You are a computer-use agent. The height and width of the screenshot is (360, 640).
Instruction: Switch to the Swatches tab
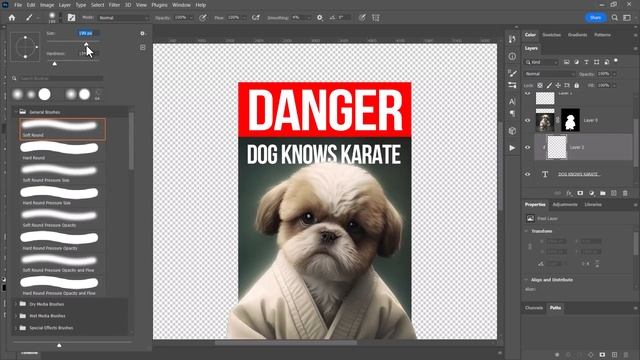click(551, 35)
